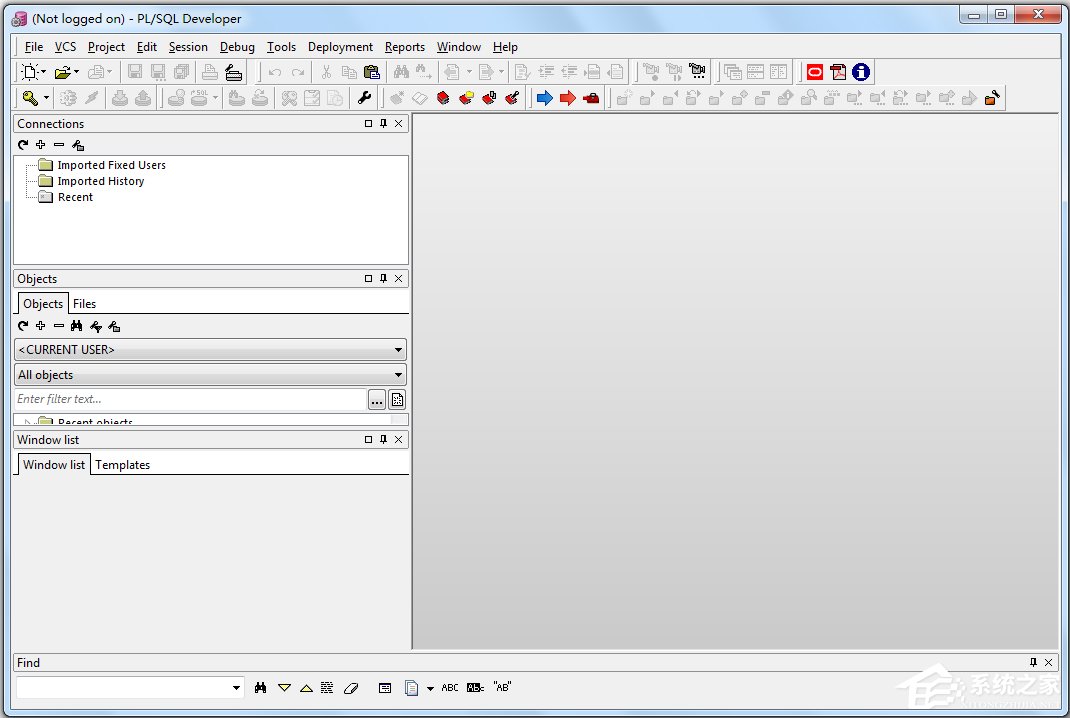Toggle the highlighted Ab whole-word option
This screenshot has width=1070, height=718.
click(476, 688)
